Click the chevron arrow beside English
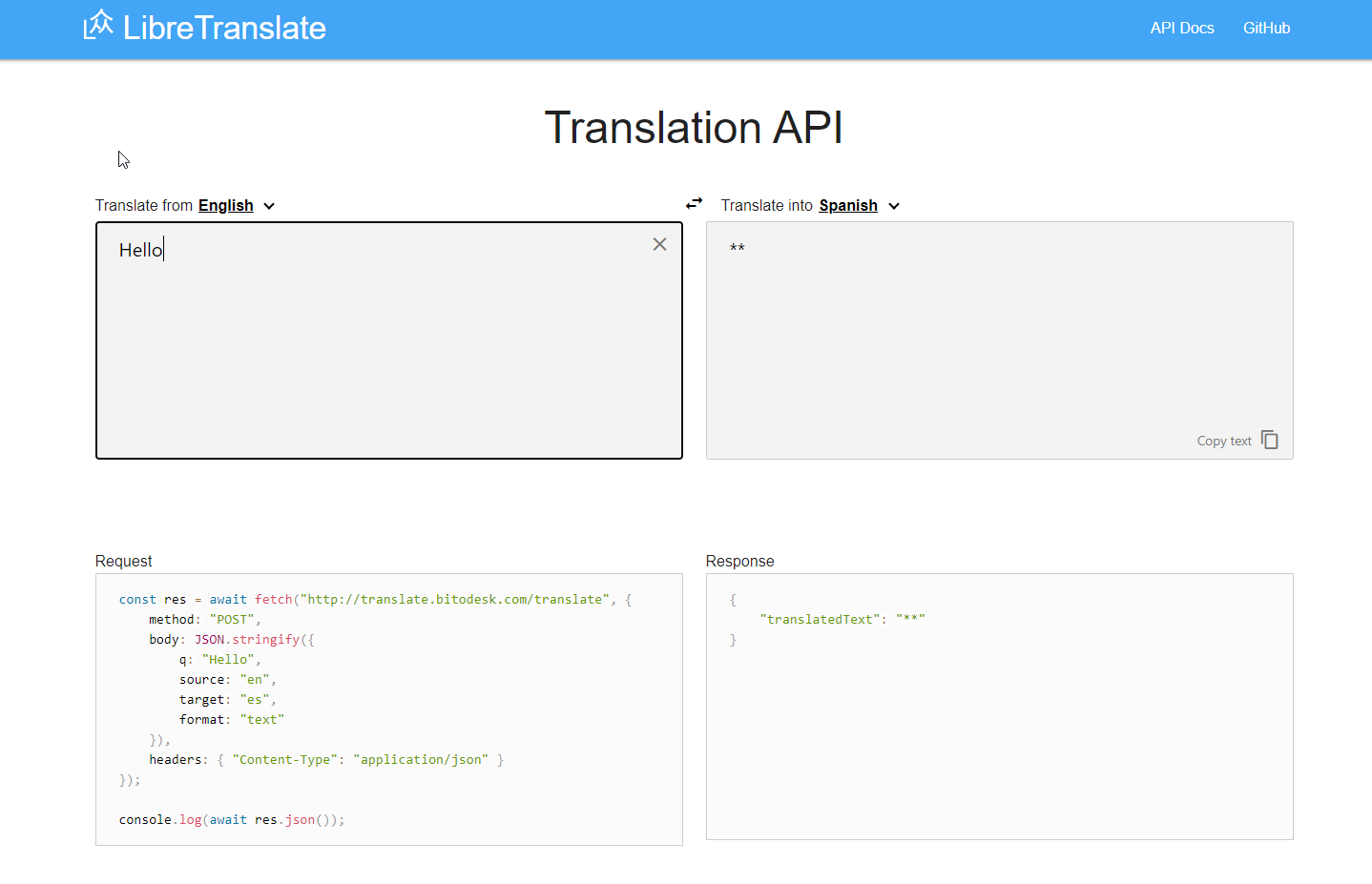Viewport: 1372px width, 884px height. (269, 206)
